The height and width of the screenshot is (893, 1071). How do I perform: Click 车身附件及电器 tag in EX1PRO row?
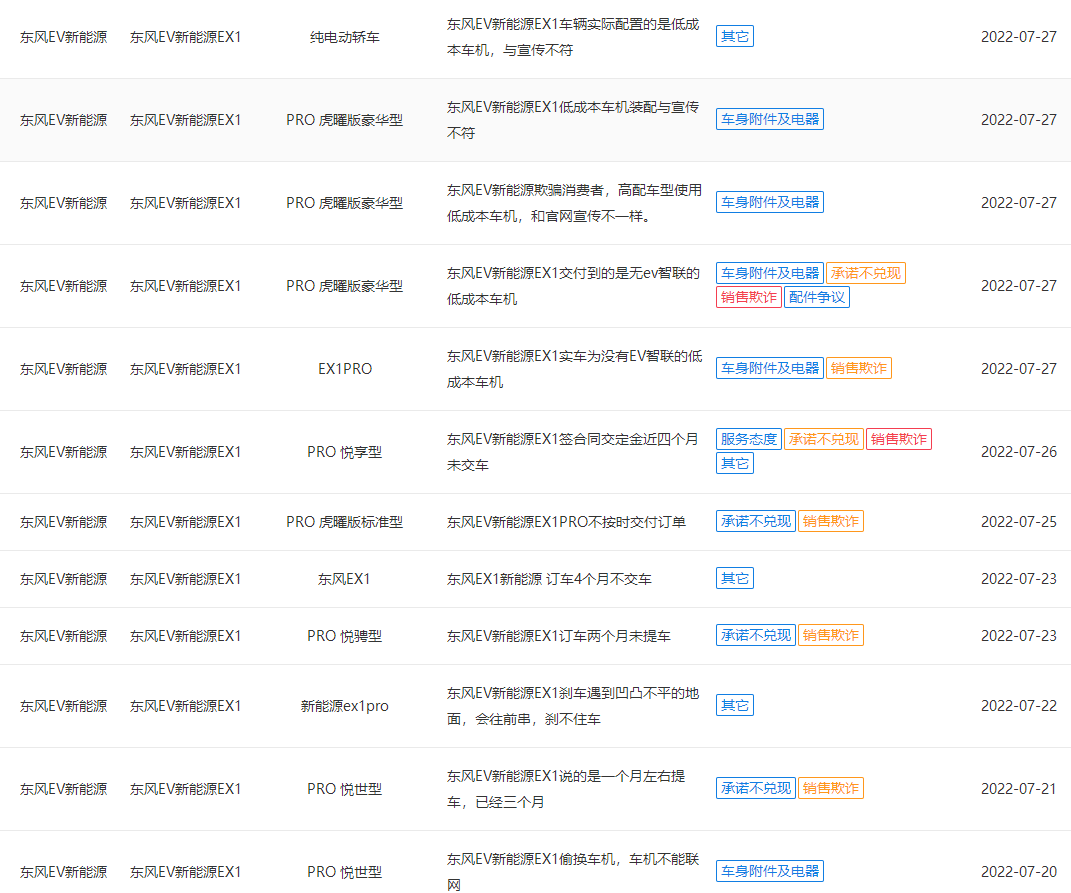click(x=770, y=368)
